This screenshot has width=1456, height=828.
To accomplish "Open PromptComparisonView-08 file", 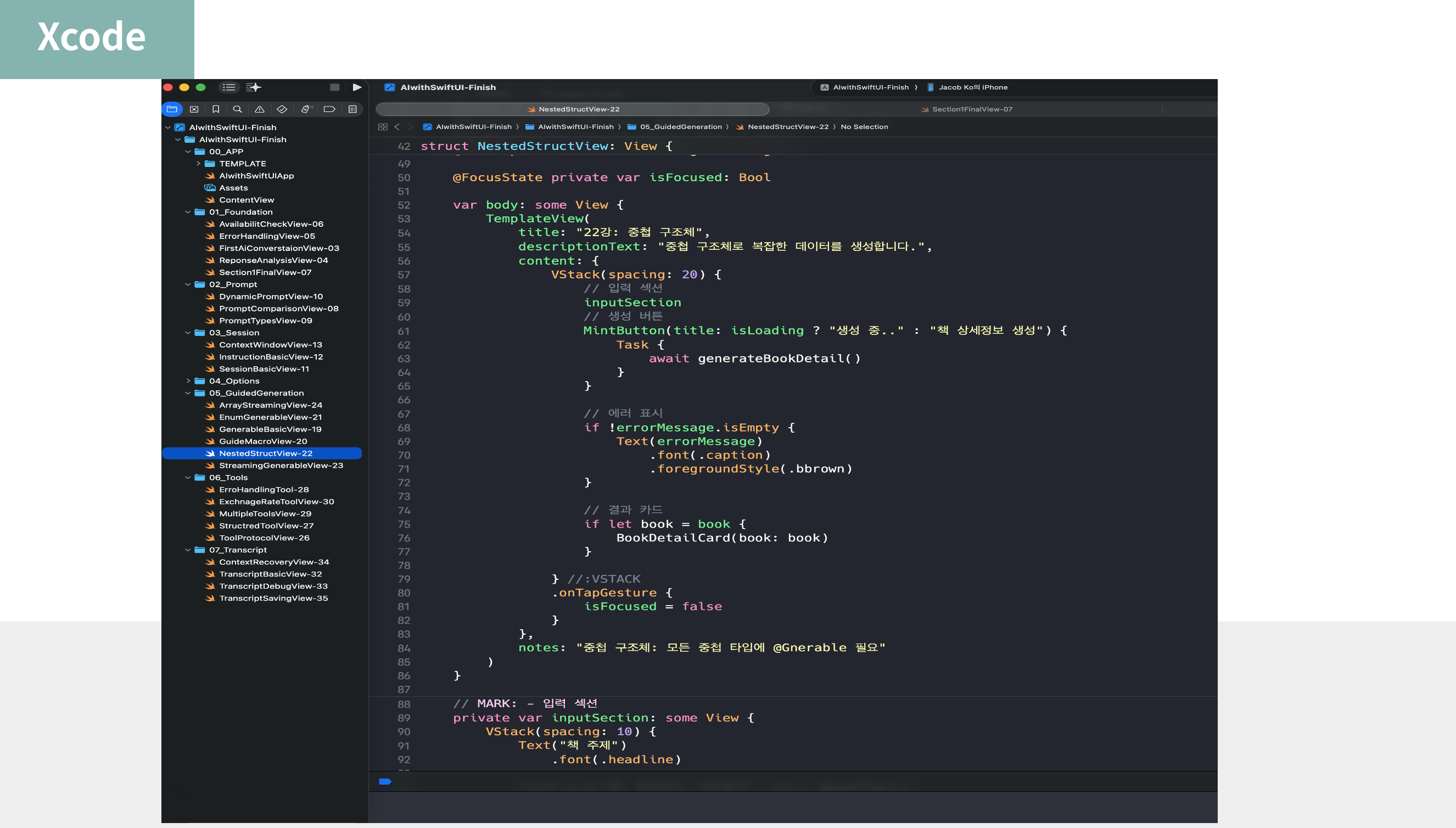I will [278, 309].
